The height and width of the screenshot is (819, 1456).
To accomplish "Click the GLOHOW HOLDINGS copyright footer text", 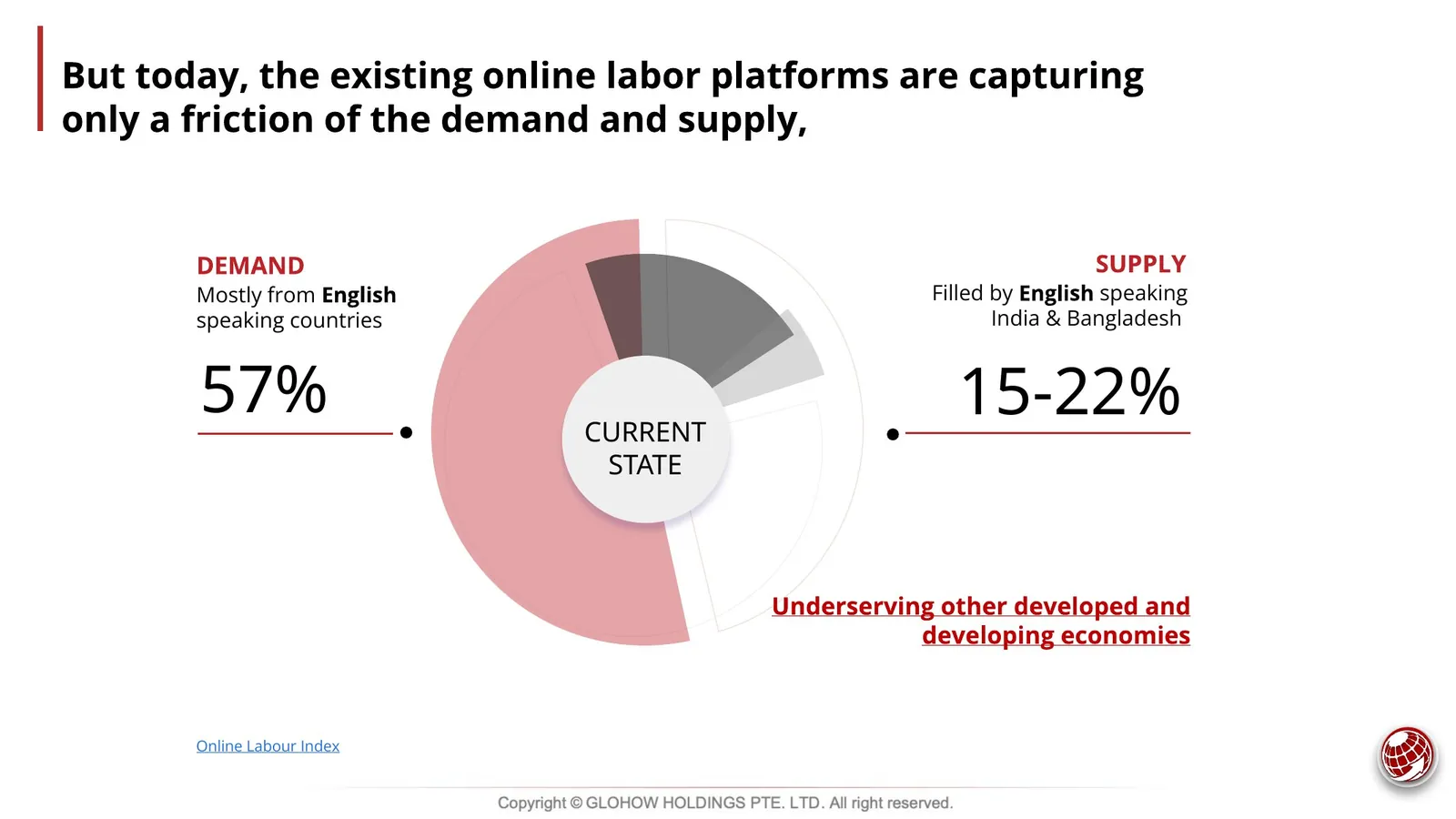I will (x=725, y=803).
